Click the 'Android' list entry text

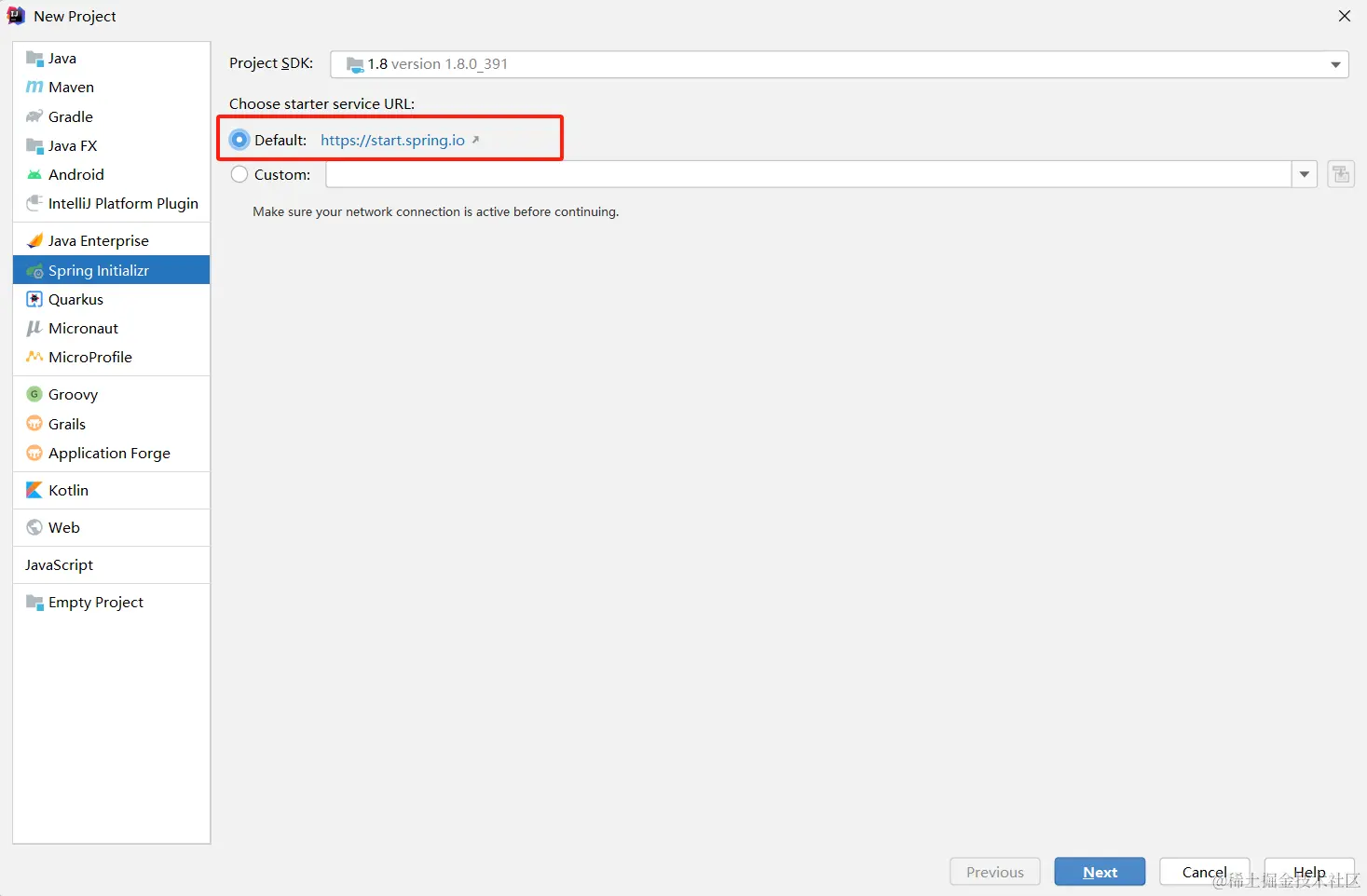(76, 174)
